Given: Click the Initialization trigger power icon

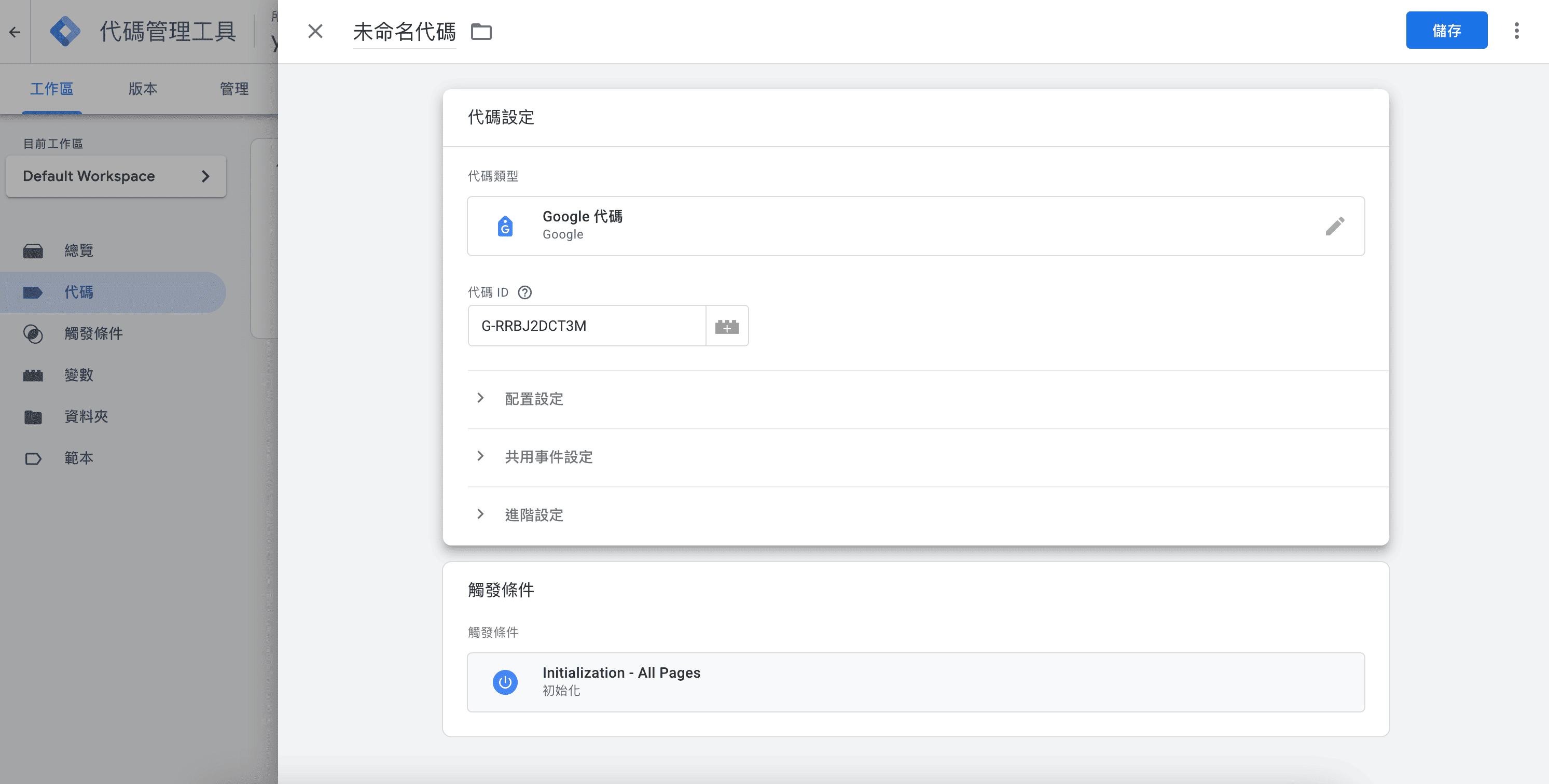Looking at the screenshot, I should pos(505,682).
